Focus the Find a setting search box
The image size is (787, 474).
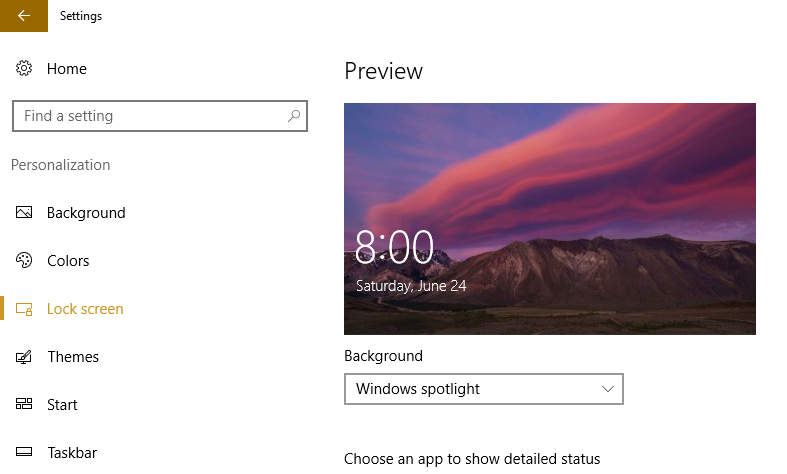[x=160, y=116]
